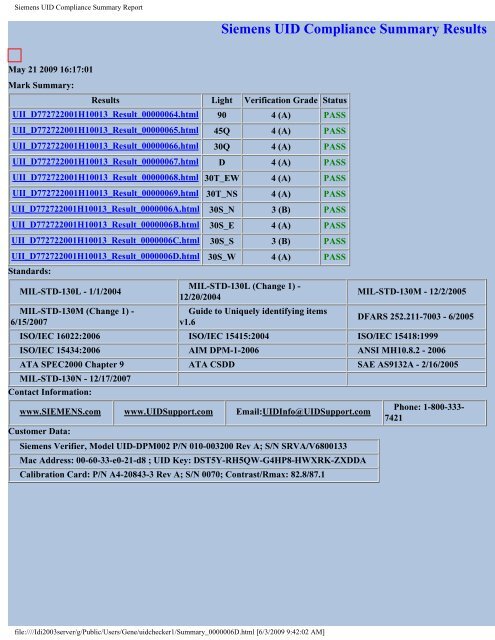Click the broken image placeholder icon

pos(15,55)
